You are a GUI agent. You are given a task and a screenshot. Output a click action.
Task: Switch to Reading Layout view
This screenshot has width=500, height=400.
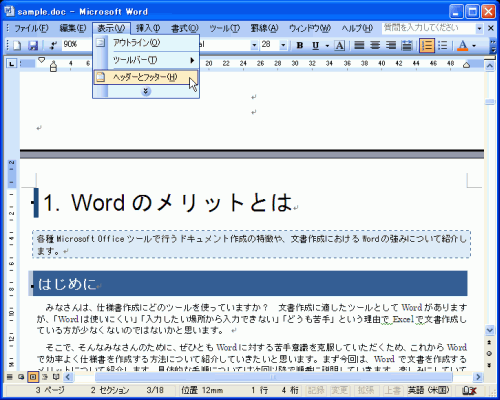(x=56, y=377)
